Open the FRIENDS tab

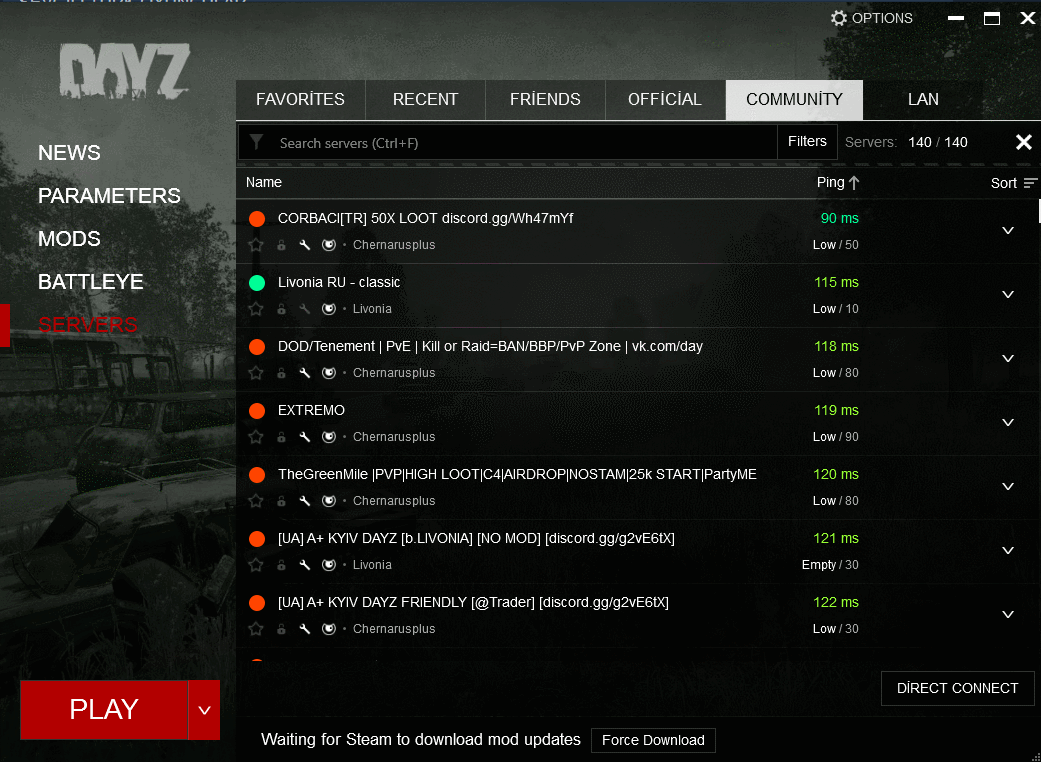tap(545, 100)
